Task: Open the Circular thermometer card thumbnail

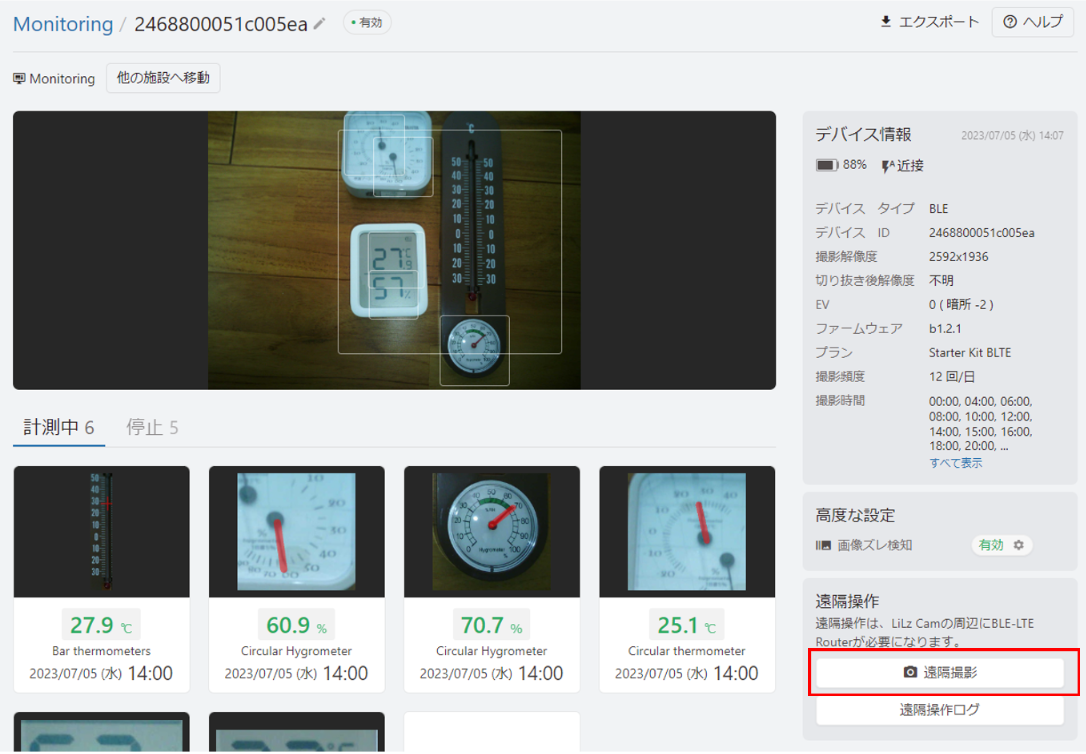Action: [x=687, y=531]
